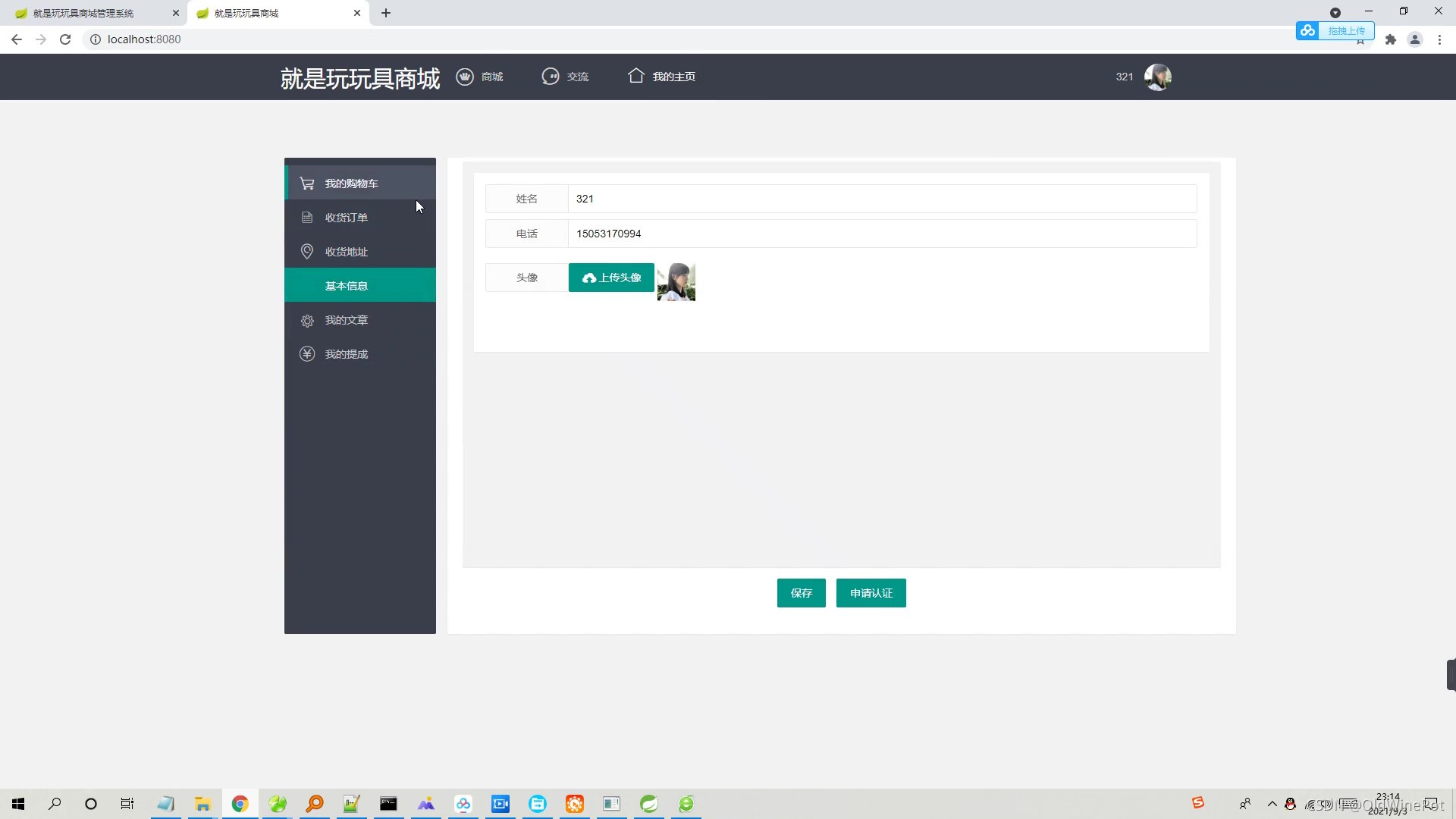The image size is (1456, 819).
Task: Click the uploaded avatar preview thumbnail
Action: point(676,282)
